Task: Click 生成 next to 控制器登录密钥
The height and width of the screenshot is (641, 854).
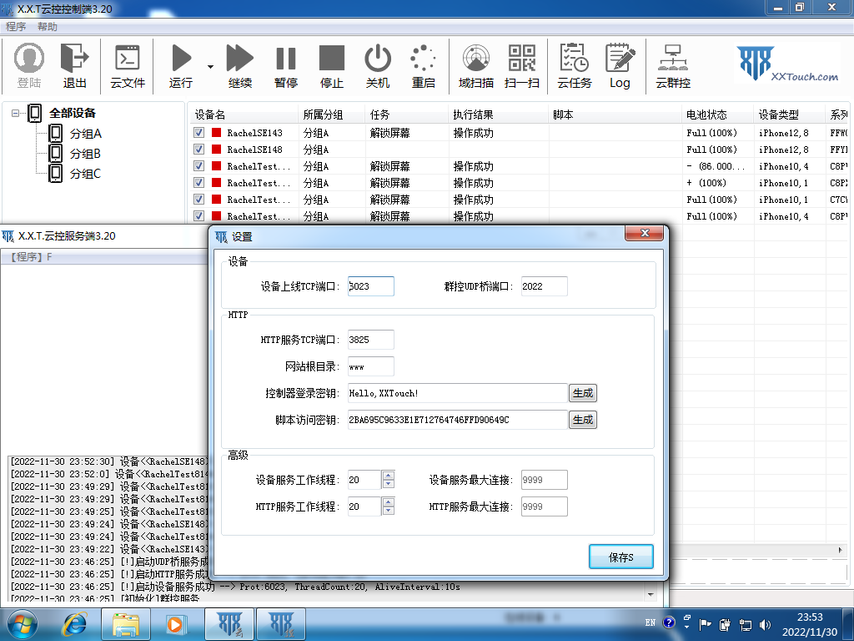Action: click(x=582, y=393)
